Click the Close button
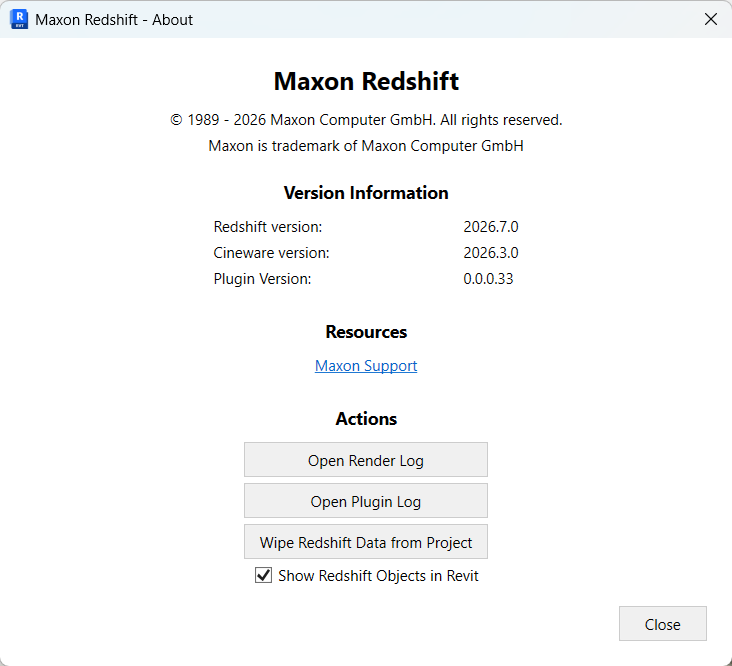732x666 pixels. click(662, 624)
